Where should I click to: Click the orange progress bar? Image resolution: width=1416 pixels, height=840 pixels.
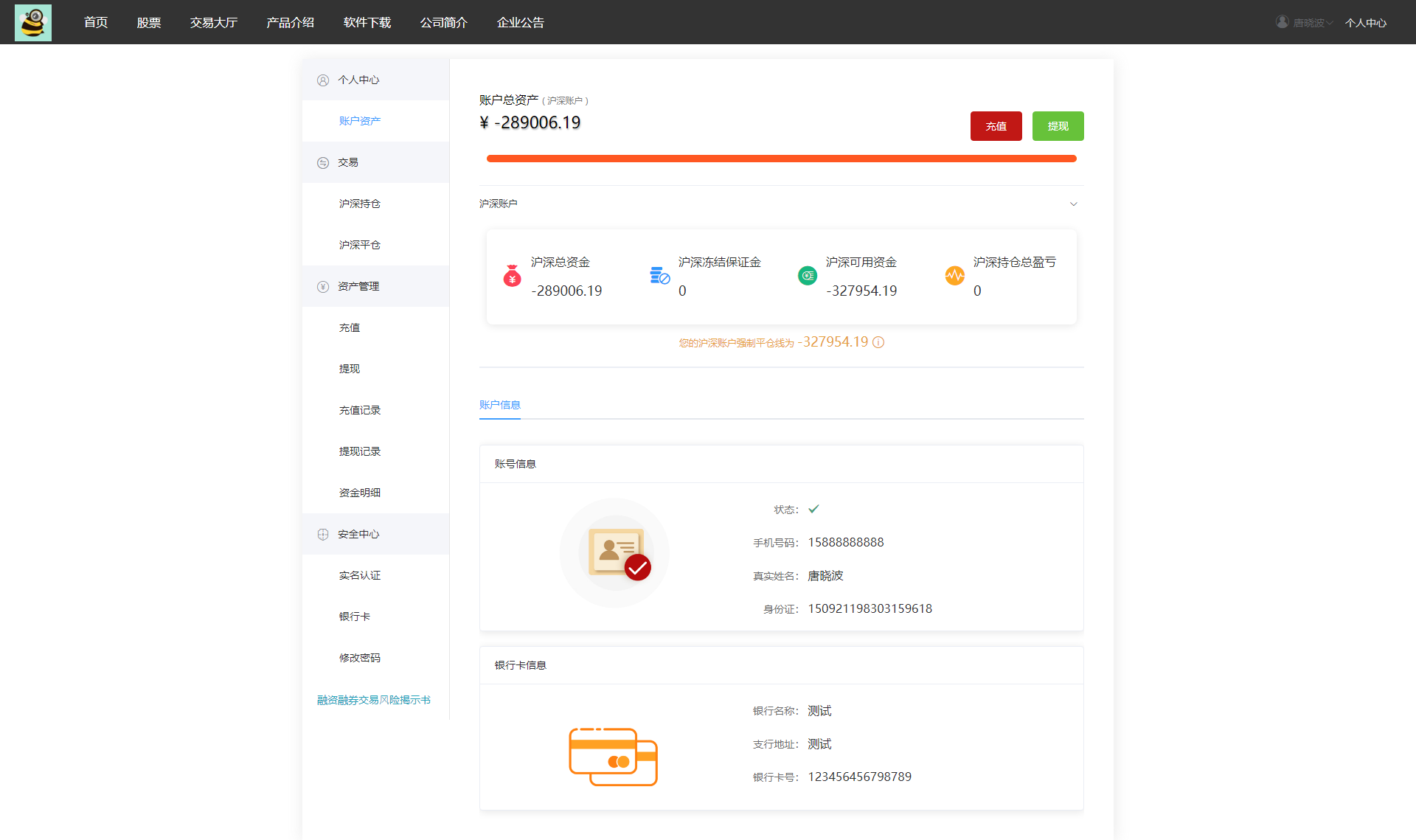pyautogui.click(x=781, y=158)
